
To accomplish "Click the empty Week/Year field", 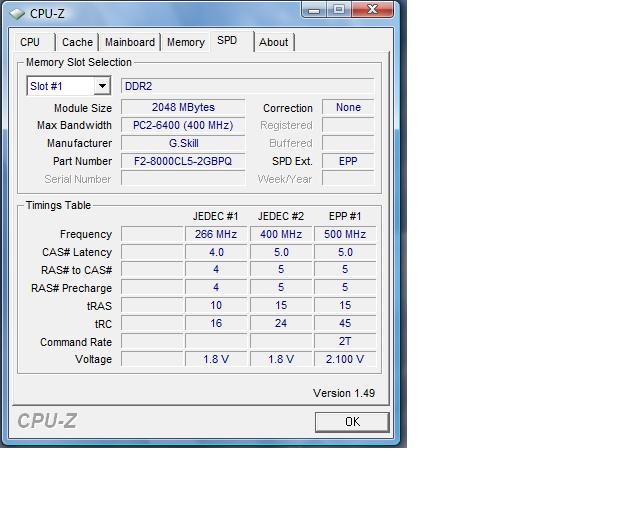I will click(x=348, y=179).
